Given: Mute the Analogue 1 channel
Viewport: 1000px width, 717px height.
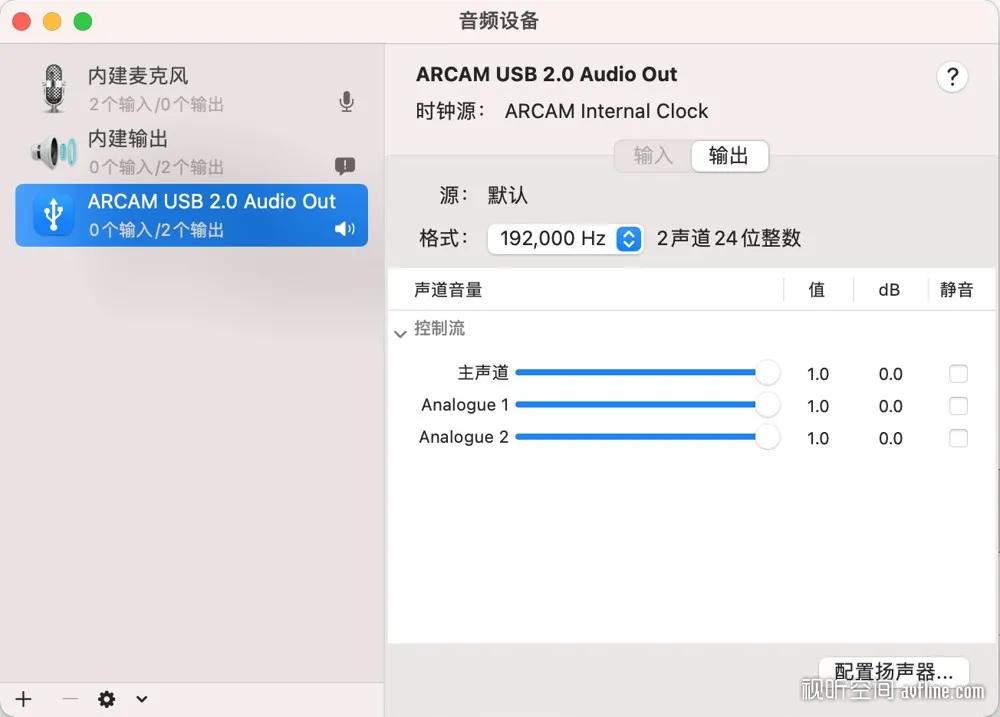Looking at the screenshot, I should [x=957, y=405].
